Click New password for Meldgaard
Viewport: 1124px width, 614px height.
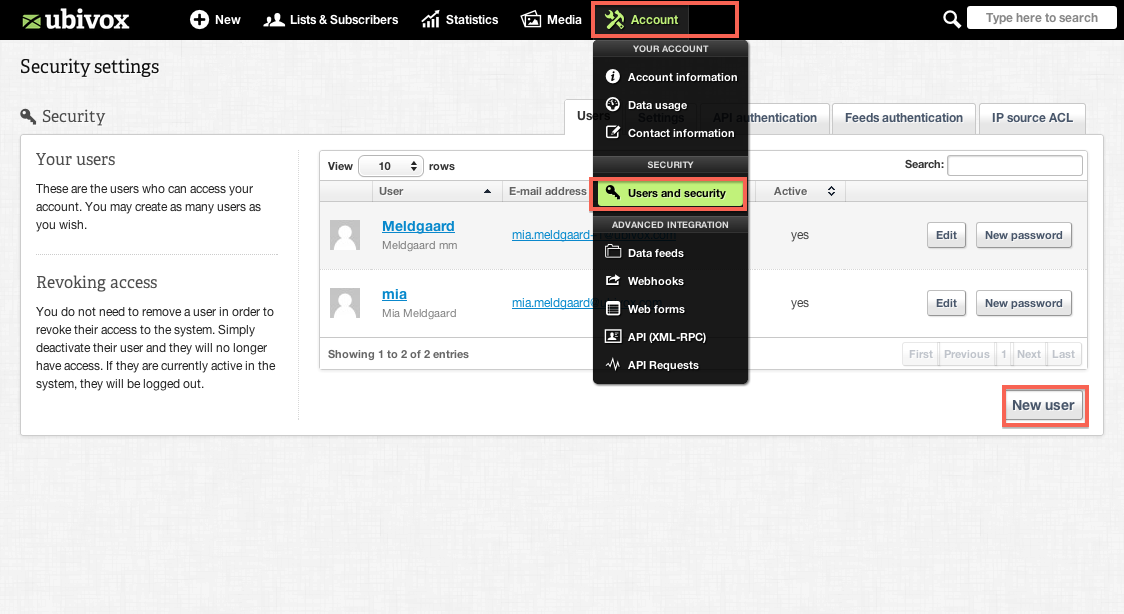coord(1024,235)
